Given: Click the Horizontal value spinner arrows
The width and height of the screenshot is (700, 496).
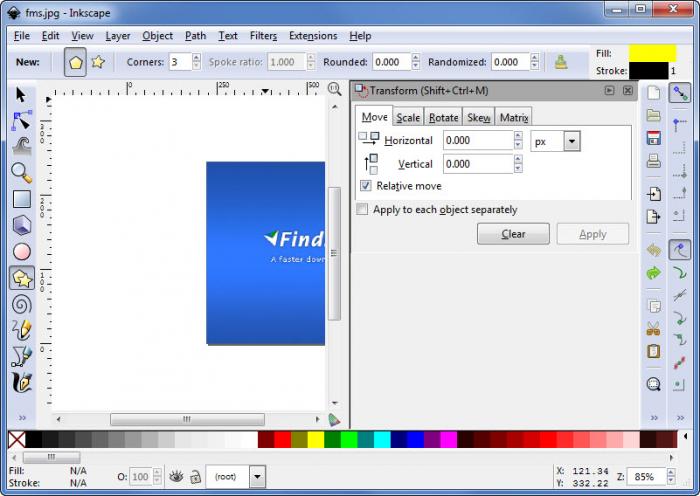Looking at the screenshot, I should point(518,140).
